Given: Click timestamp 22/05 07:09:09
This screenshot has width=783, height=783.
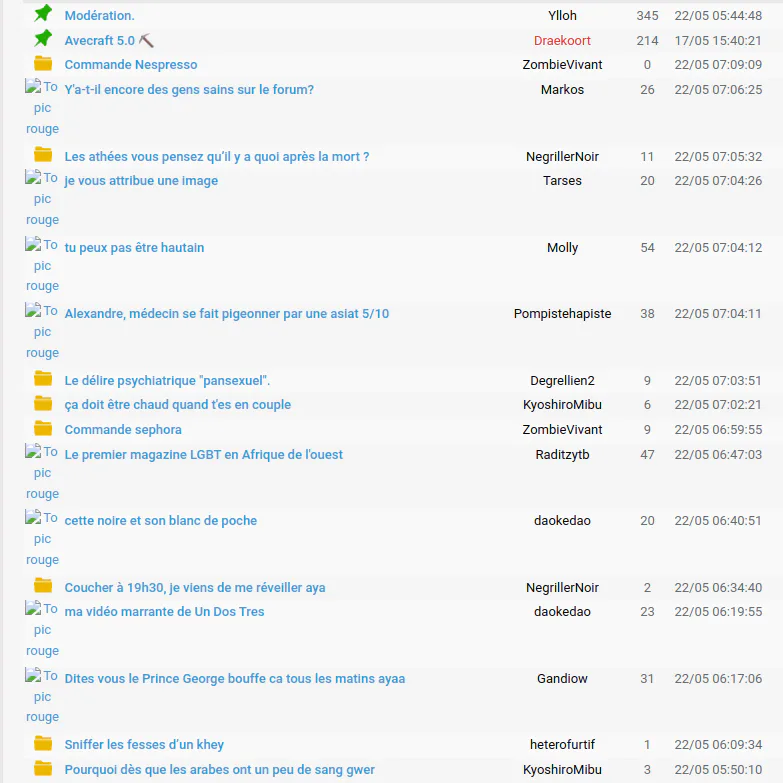Looking at the screenshot, I should (718, 64).
